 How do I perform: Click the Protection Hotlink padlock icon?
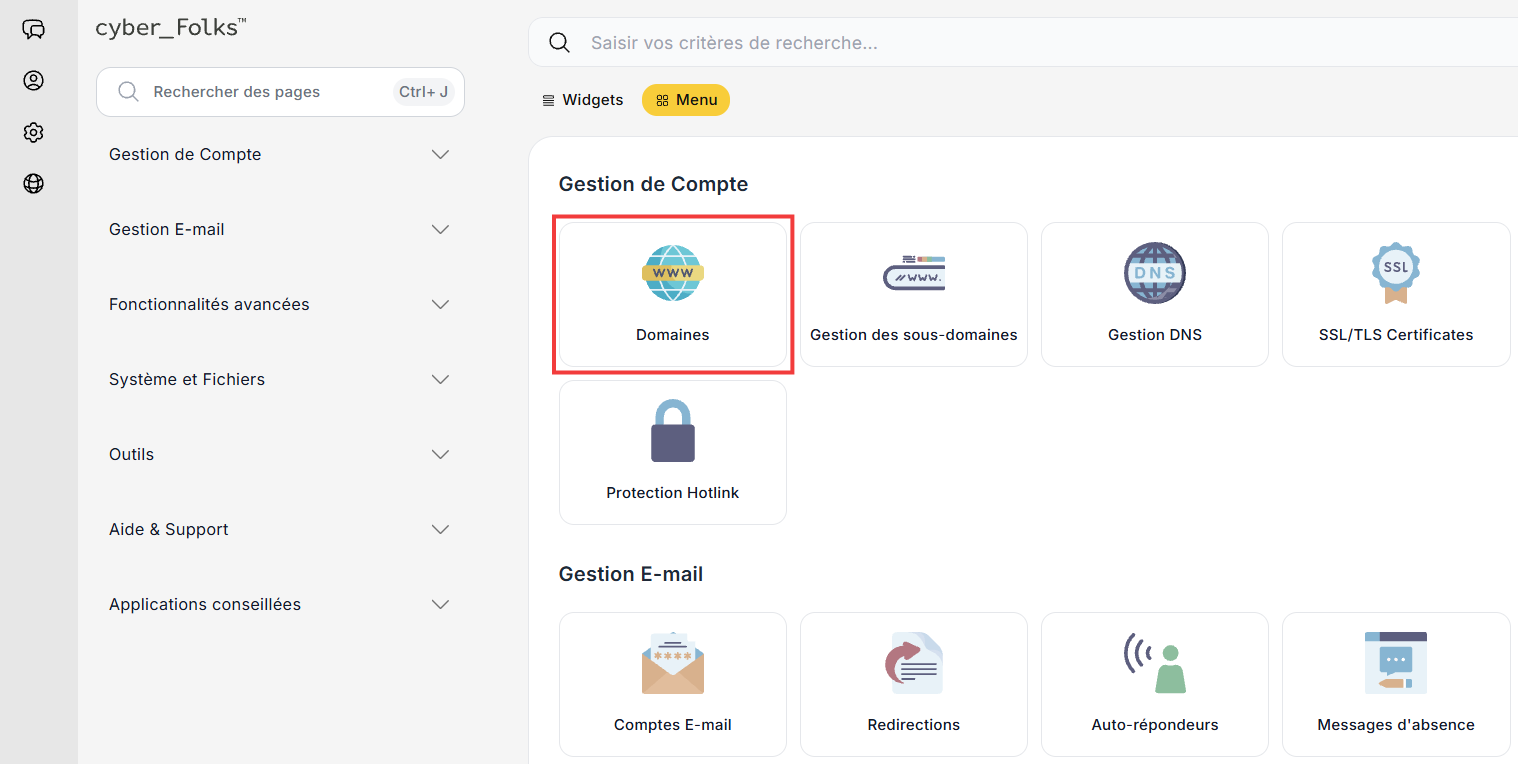pyautogui.click(x=673, y=430)
